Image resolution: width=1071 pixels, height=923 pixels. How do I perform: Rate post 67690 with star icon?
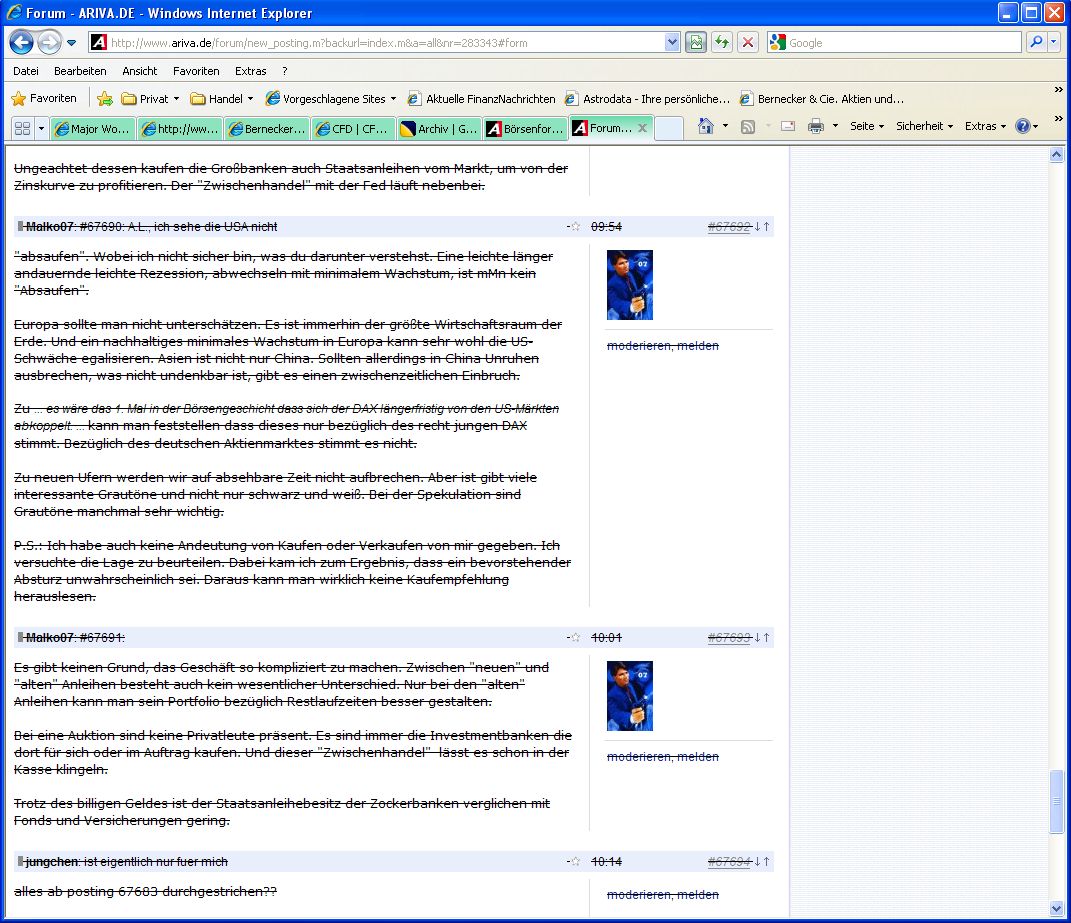point(575,227)
